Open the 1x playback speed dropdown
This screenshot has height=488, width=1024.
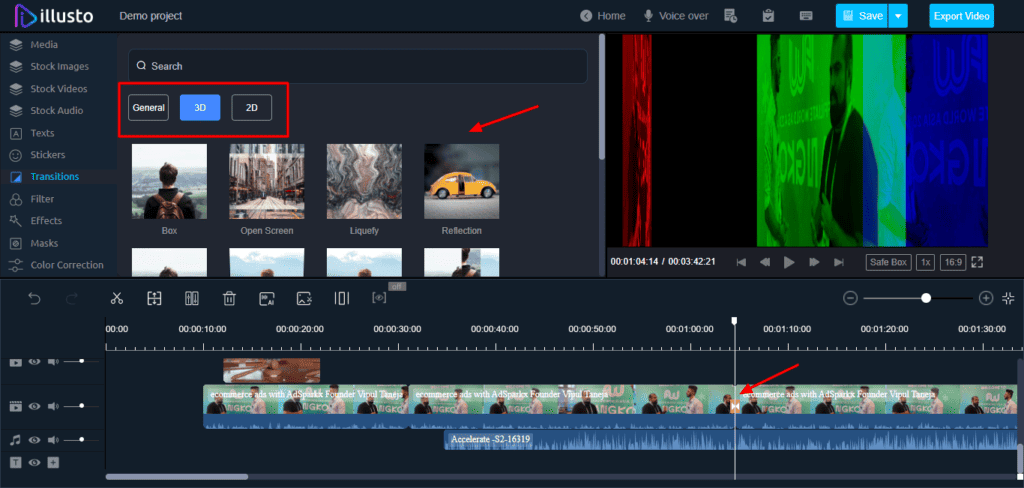point(925,262)
